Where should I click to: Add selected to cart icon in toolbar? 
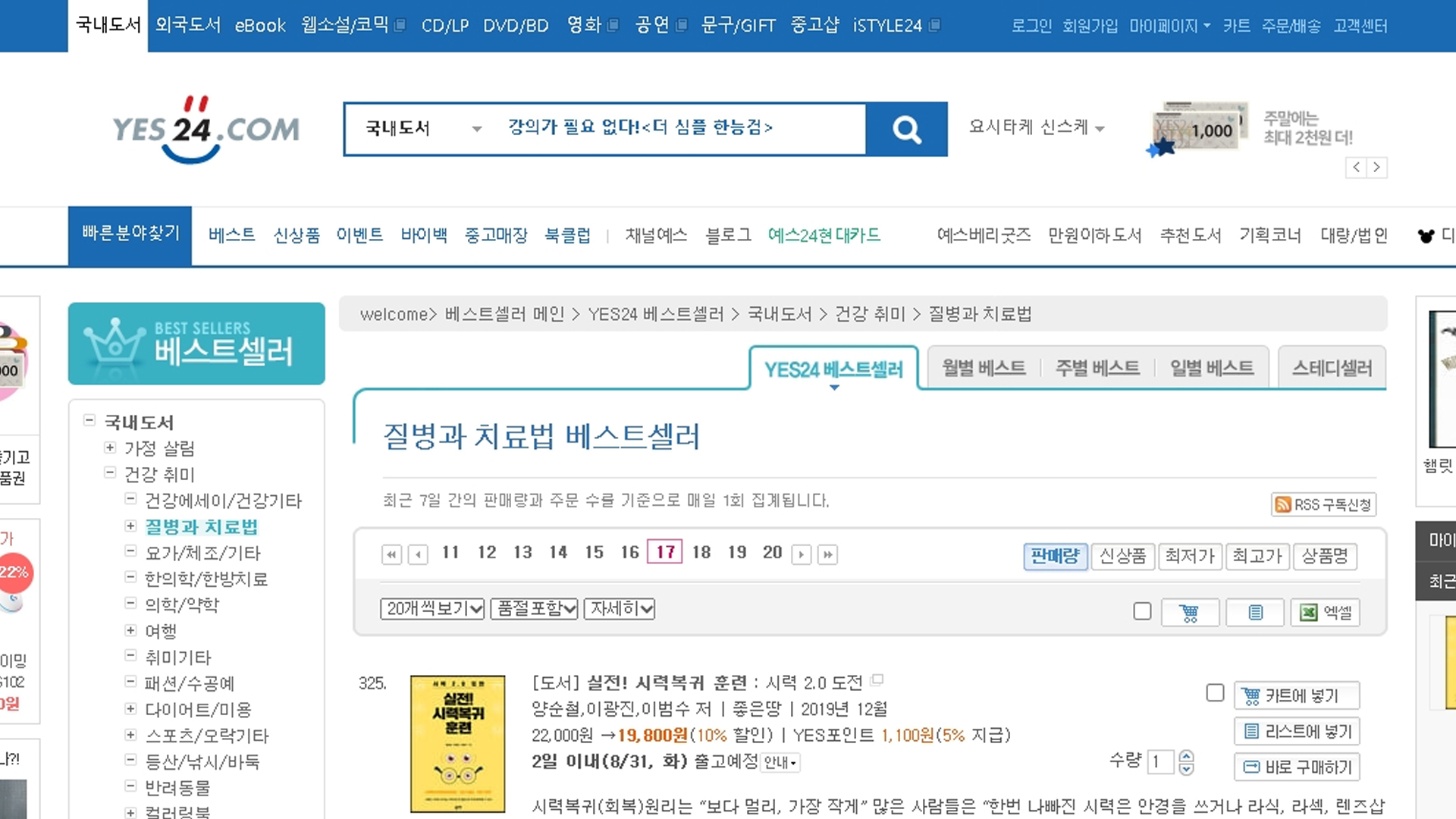(1190, 612)
